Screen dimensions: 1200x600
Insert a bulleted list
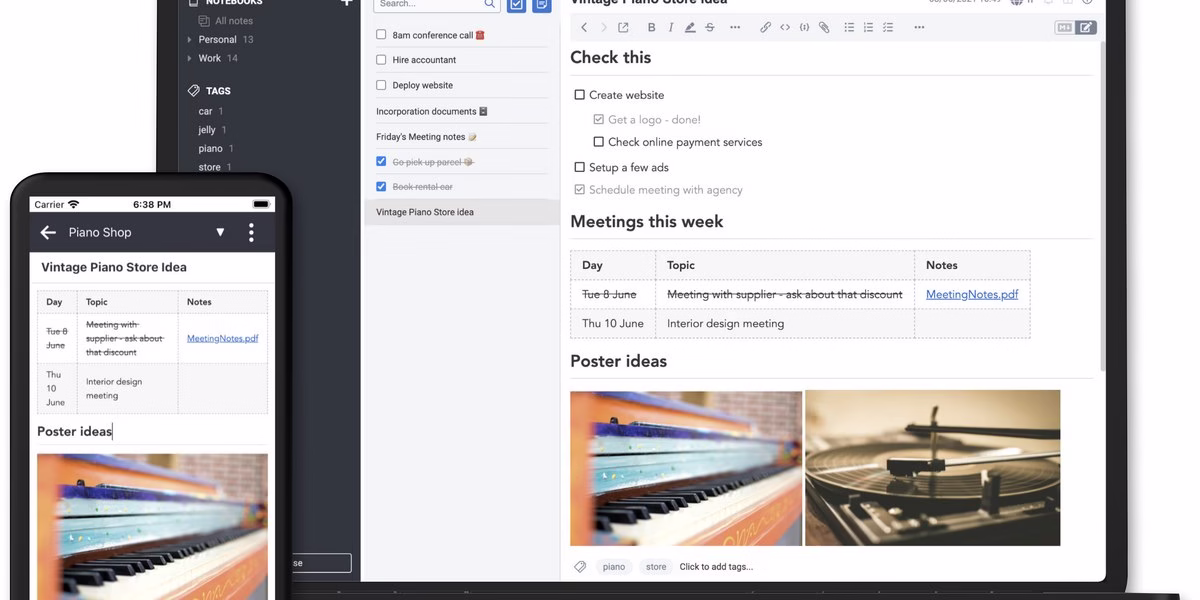(849, 27)
